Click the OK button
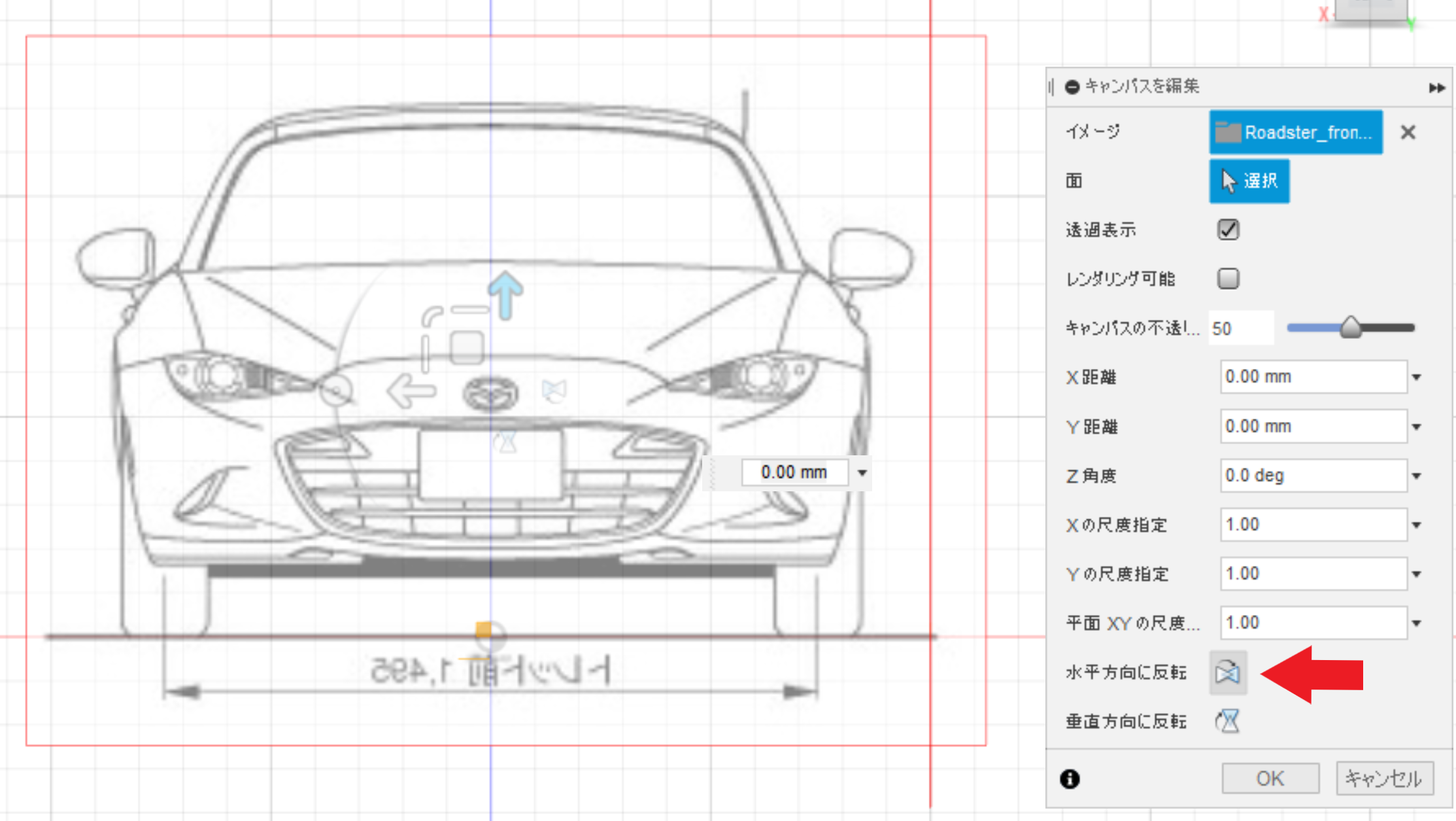 point(1270,778)
